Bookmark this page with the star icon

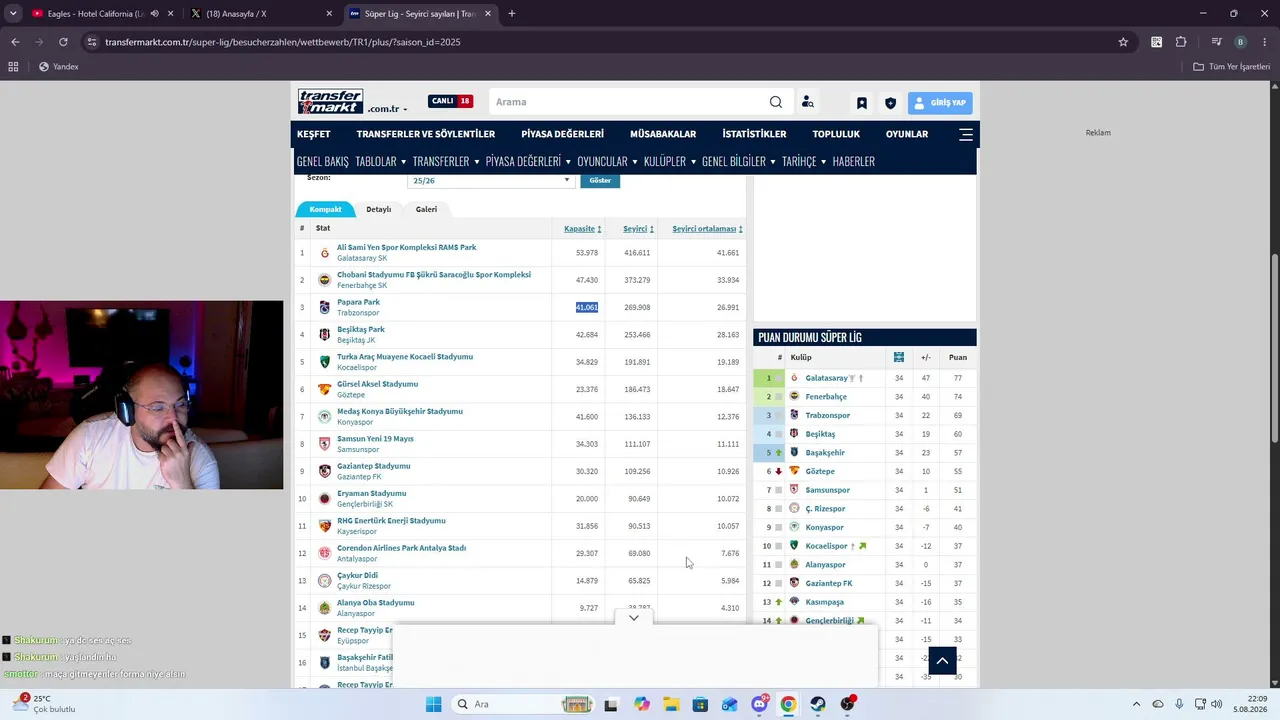coord(1123,42)
